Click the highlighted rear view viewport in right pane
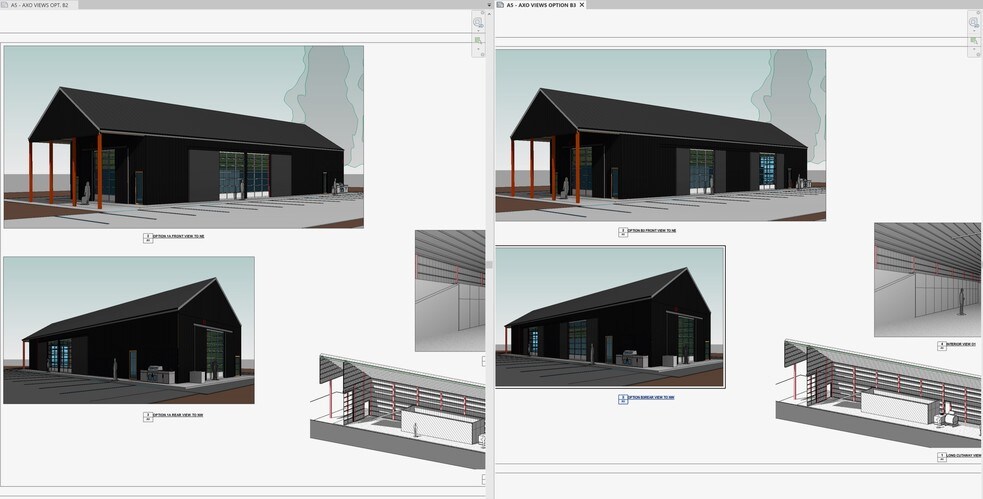 point(610,317)
